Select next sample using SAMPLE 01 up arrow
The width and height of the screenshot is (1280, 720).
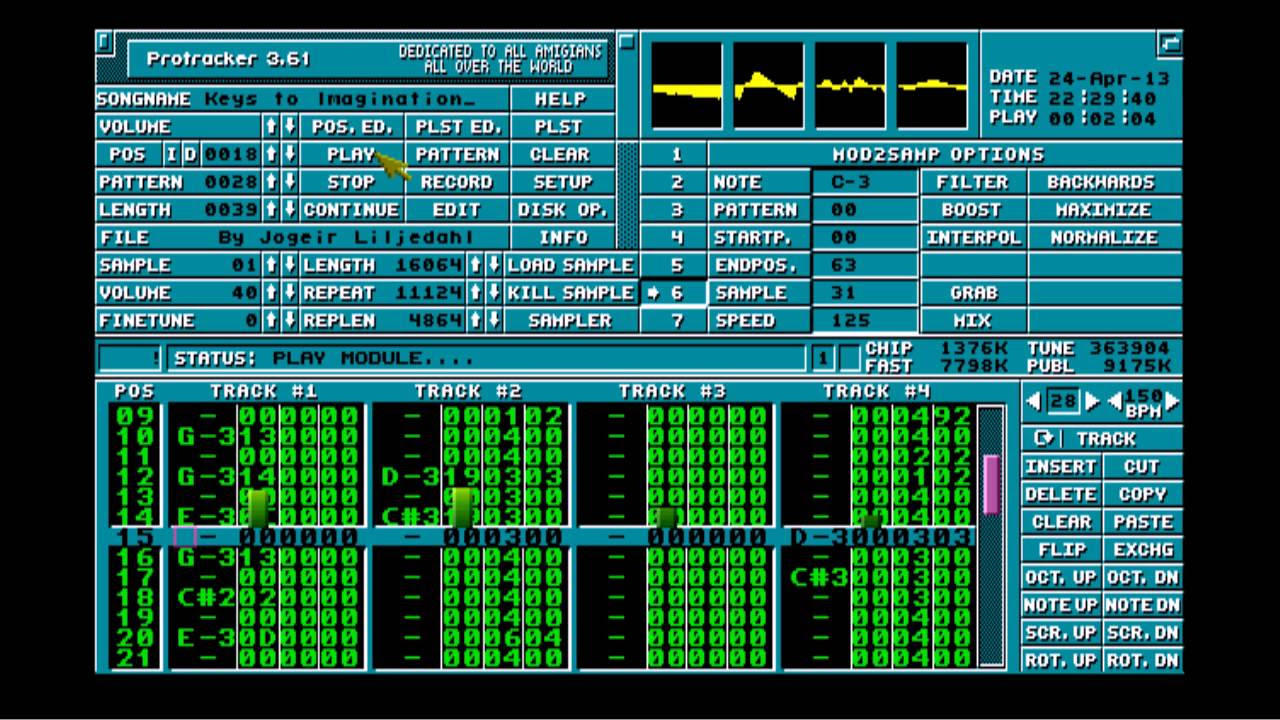click(x=270, y=266)
